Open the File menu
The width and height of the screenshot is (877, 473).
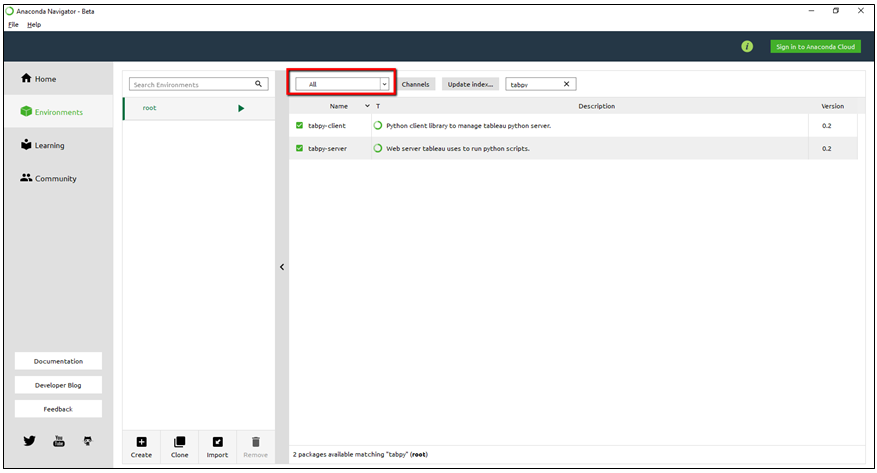tap(13, 24)
